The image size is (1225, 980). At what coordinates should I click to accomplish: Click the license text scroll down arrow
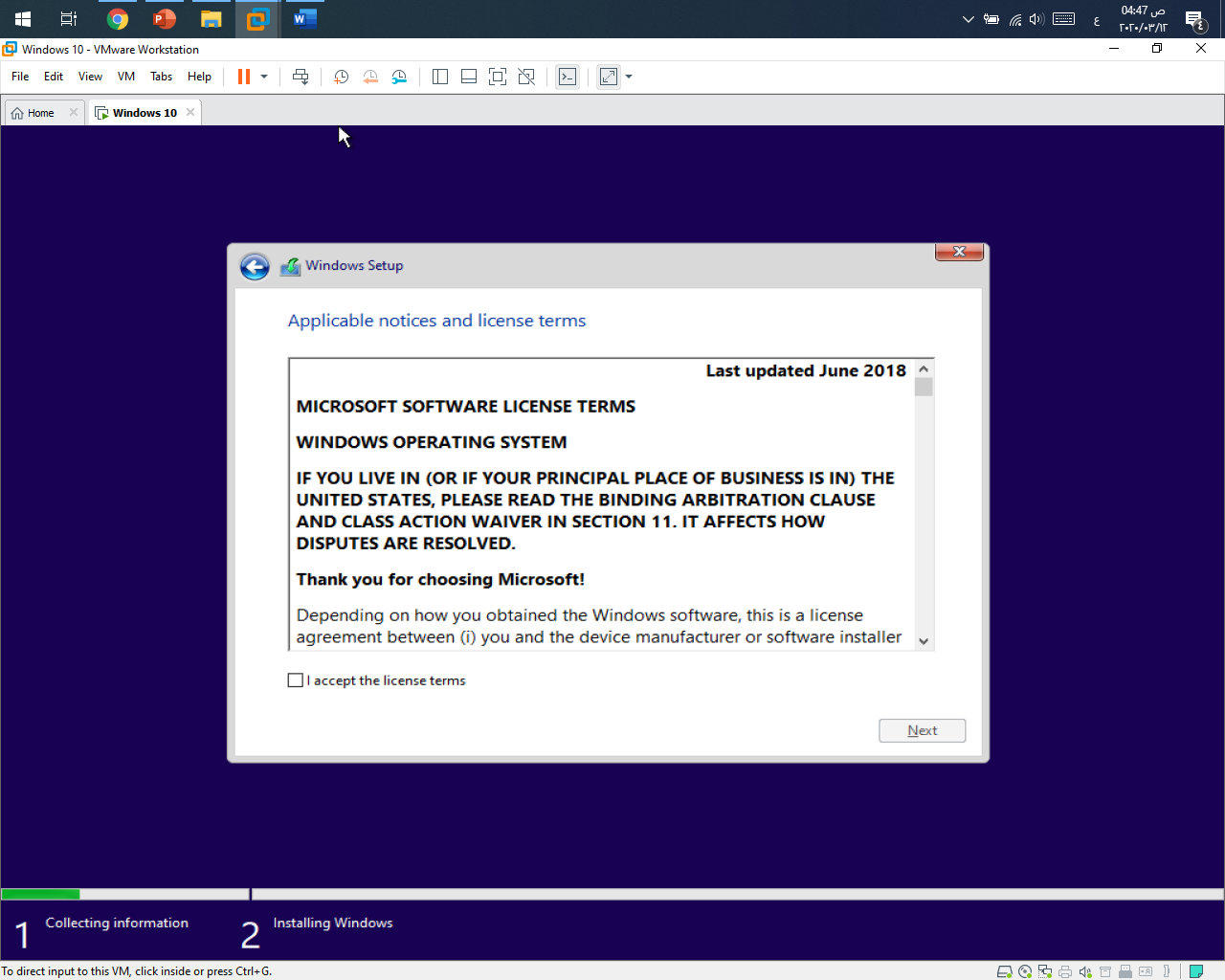point(924,641)
